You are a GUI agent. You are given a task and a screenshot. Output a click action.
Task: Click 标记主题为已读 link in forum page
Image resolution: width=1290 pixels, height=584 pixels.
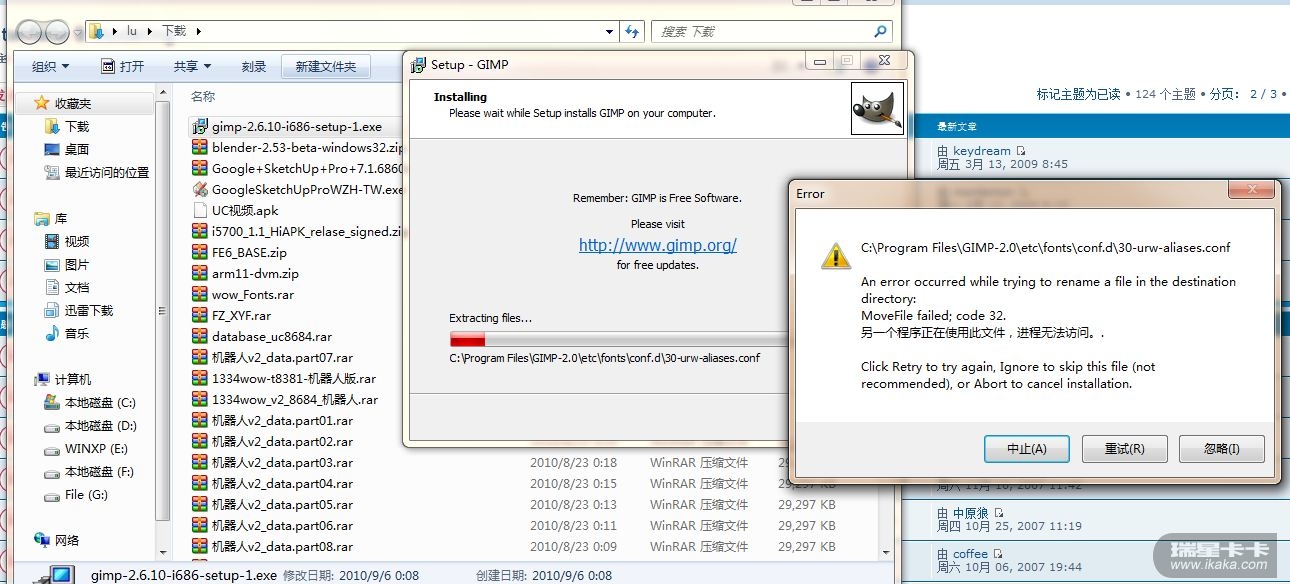[x=1078, y=94]
